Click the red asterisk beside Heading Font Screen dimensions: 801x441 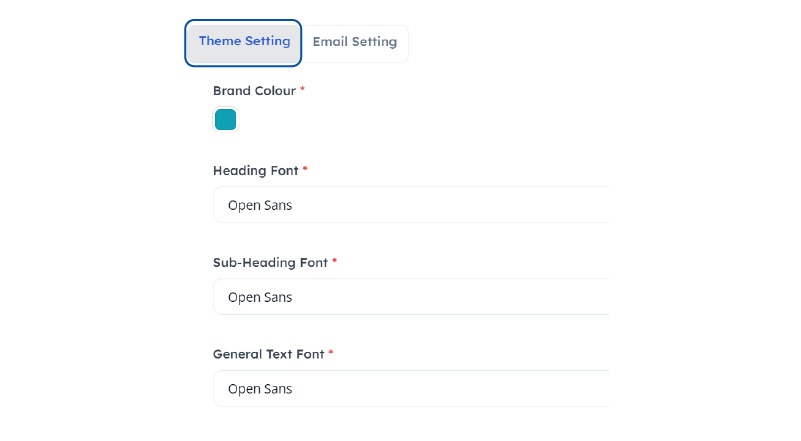click(305, 170)
